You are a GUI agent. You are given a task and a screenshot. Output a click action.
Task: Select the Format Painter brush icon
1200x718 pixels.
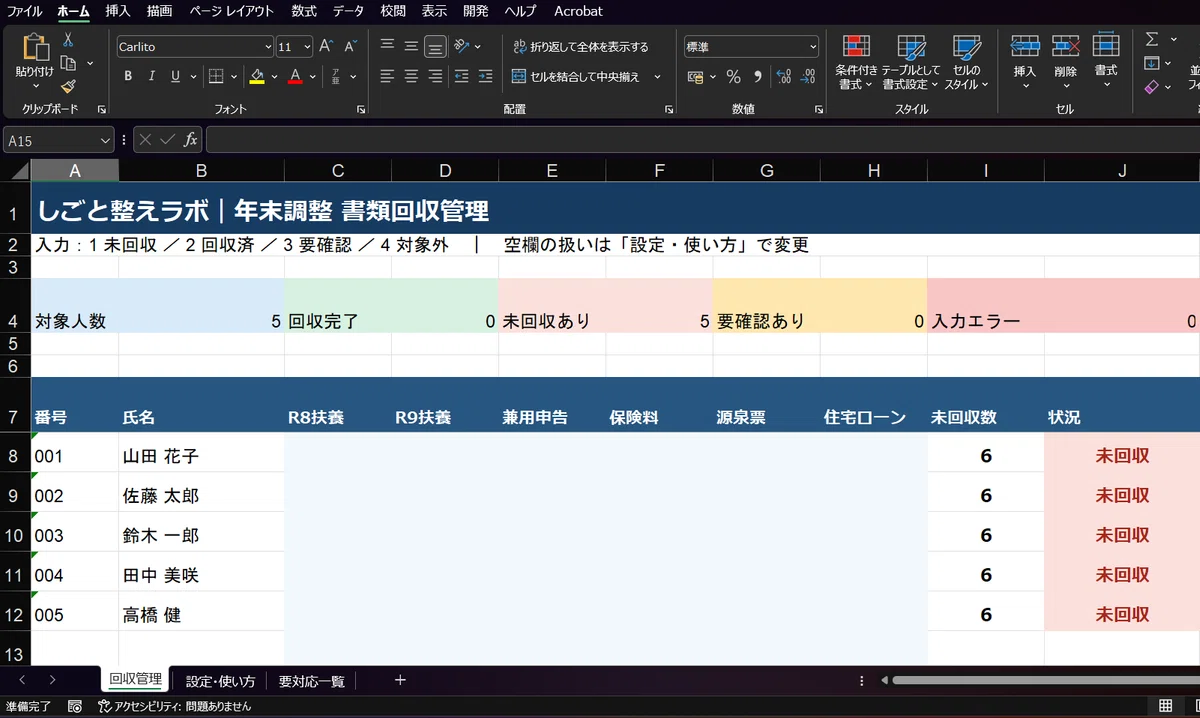(68, 87)
